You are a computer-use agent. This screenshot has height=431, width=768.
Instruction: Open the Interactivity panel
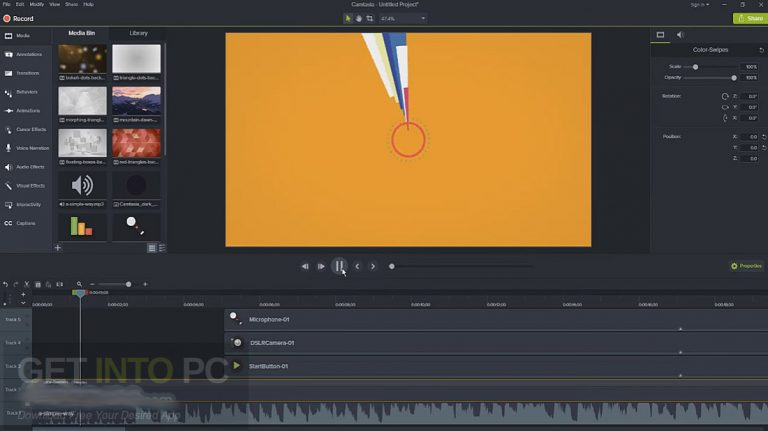tap(23, 204)
